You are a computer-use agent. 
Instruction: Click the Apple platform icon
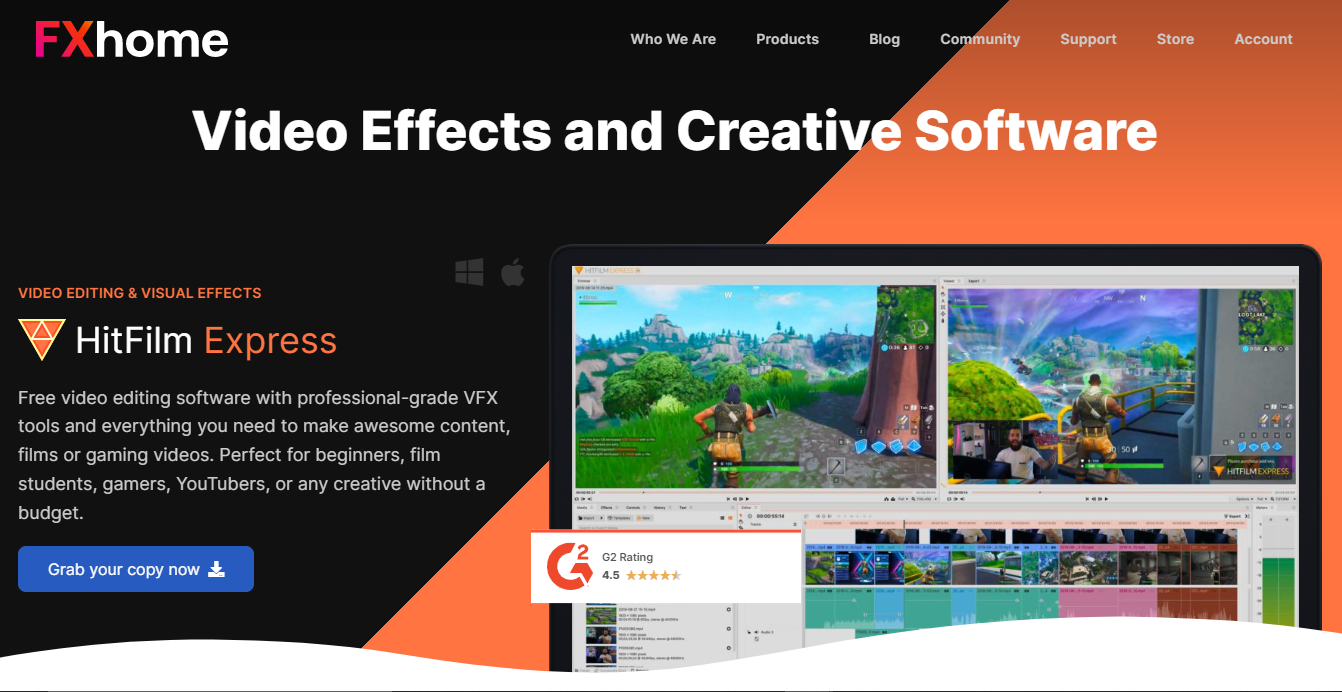tap(513, 272)
